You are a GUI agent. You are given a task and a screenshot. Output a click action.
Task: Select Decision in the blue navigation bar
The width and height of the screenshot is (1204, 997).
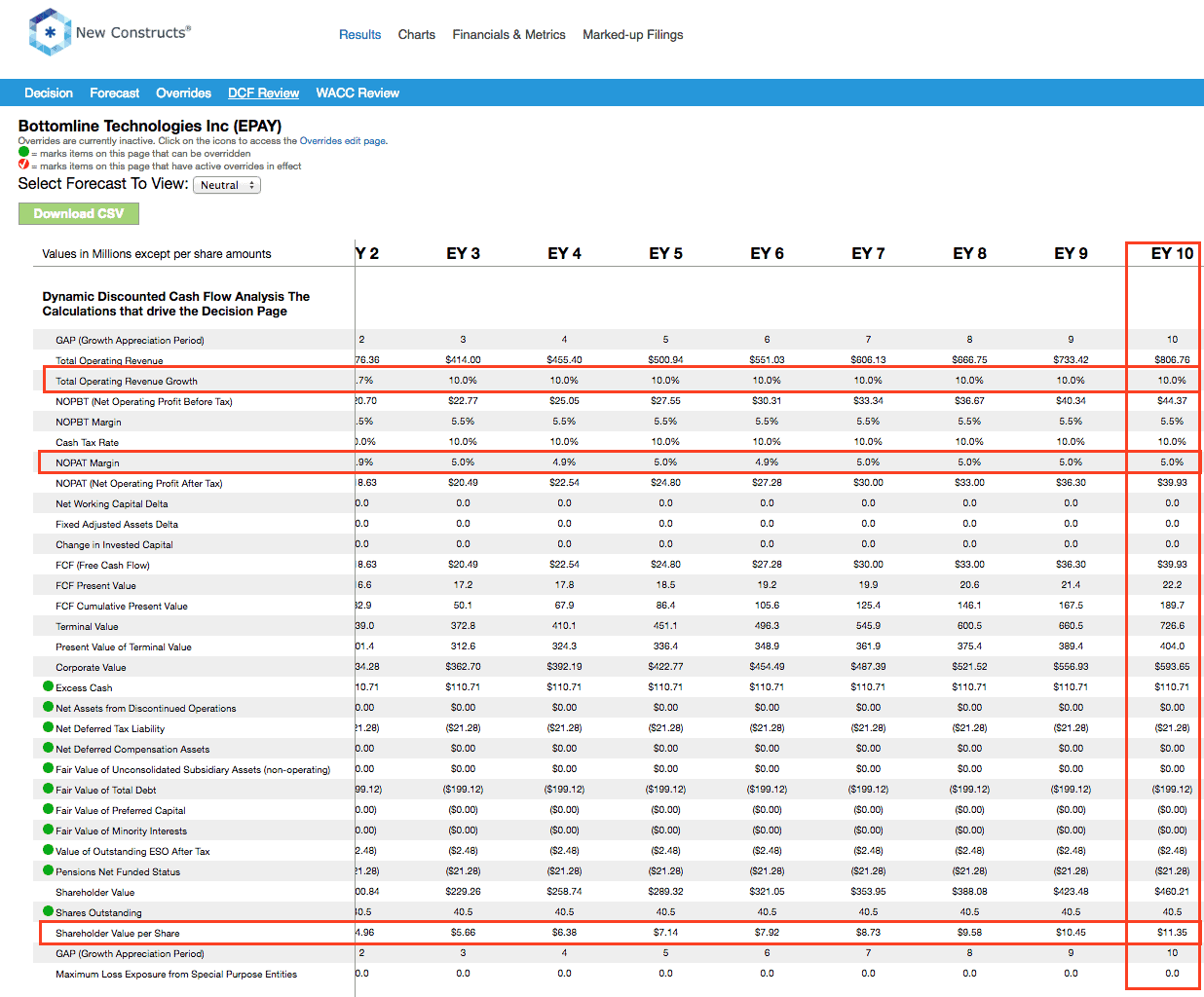(49, 93)
